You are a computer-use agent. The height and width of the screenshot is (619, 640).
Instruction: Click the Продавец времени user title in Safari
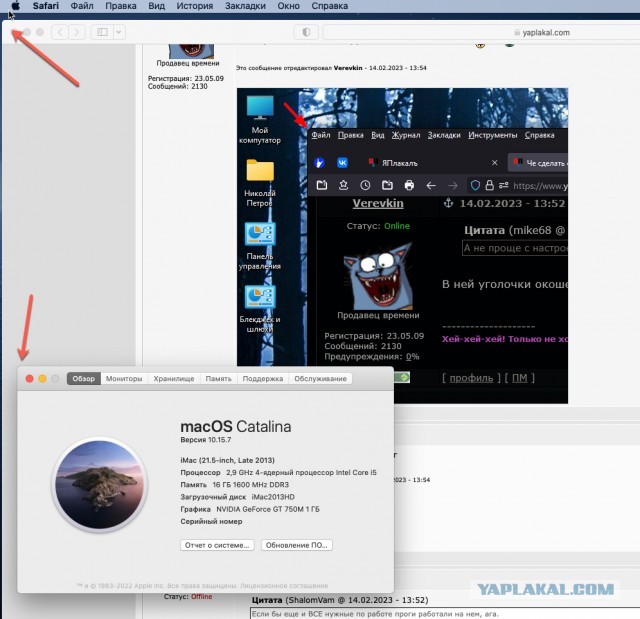(188, 63)
